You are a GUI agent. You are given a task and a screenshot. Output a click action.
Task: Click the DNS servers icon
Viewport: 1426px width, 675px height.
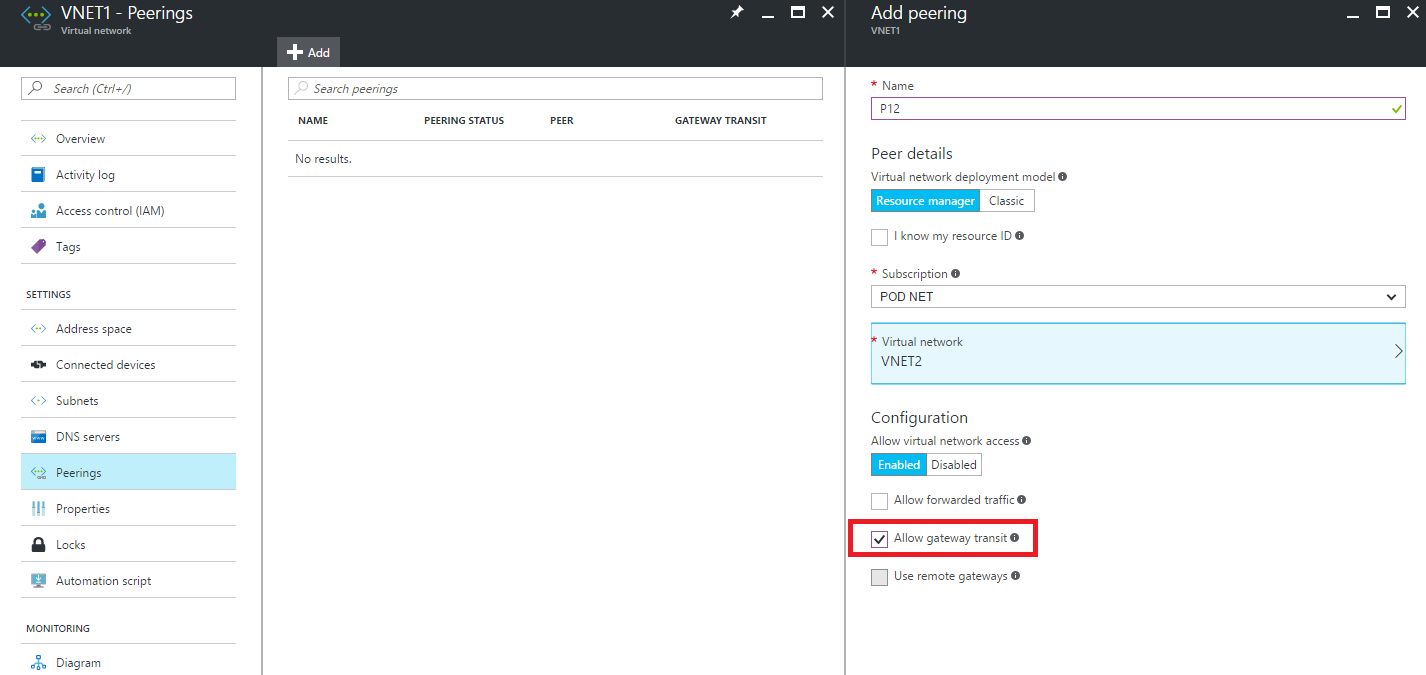[x=38, y=437]
